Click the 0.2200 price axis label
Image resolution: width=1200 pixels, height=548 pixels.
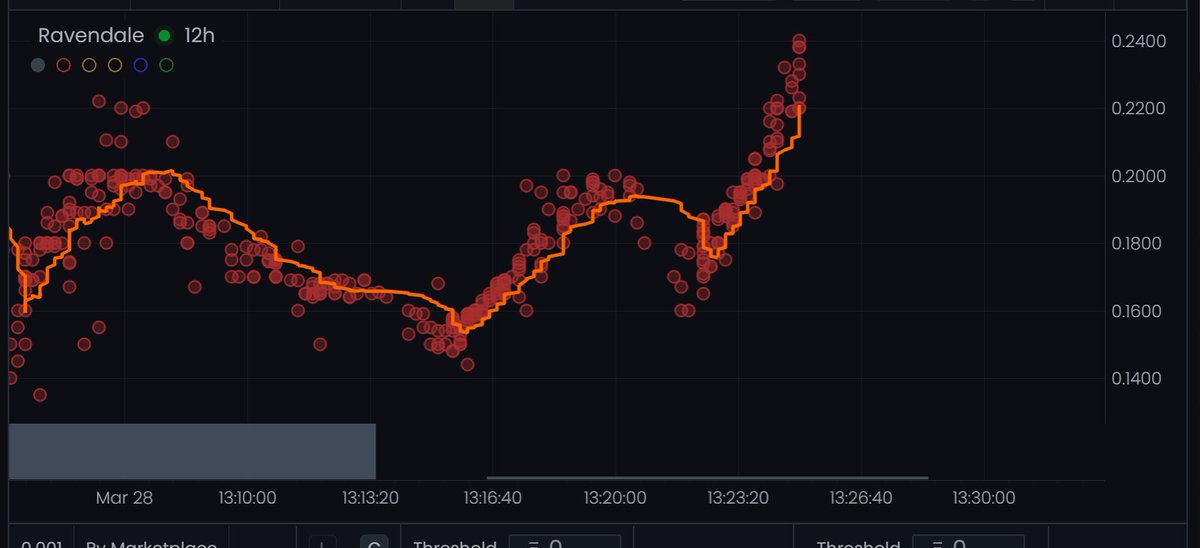tap(1138, 108)
